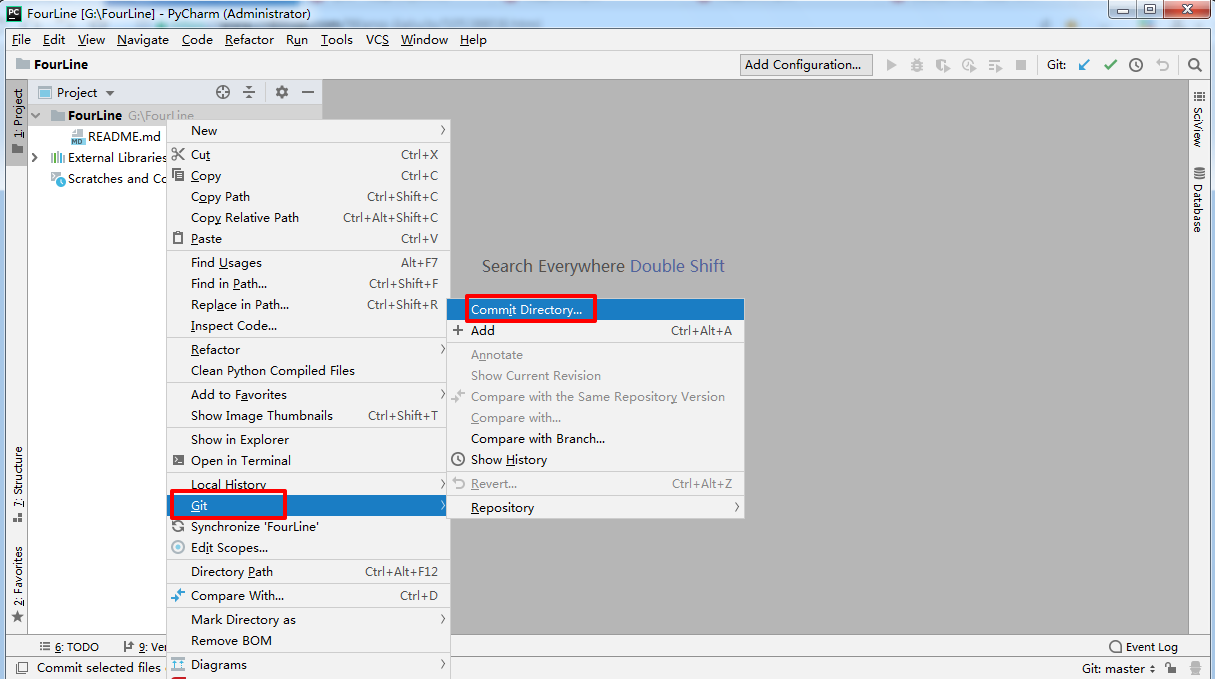The width and height of the screenshot is (1215, 679).
Task: Click the tool window toggle icon in status bar
Action: click(x=21, y=668)
